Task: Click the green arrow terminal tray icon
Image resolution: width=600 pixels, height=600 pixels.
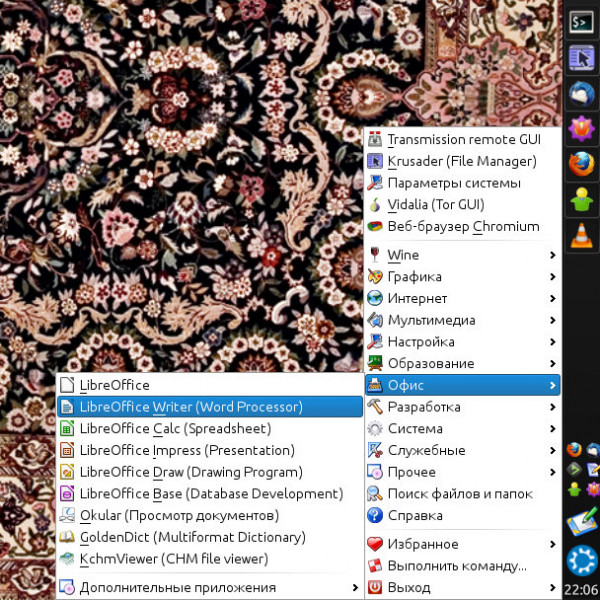Action: coord(574,470)
